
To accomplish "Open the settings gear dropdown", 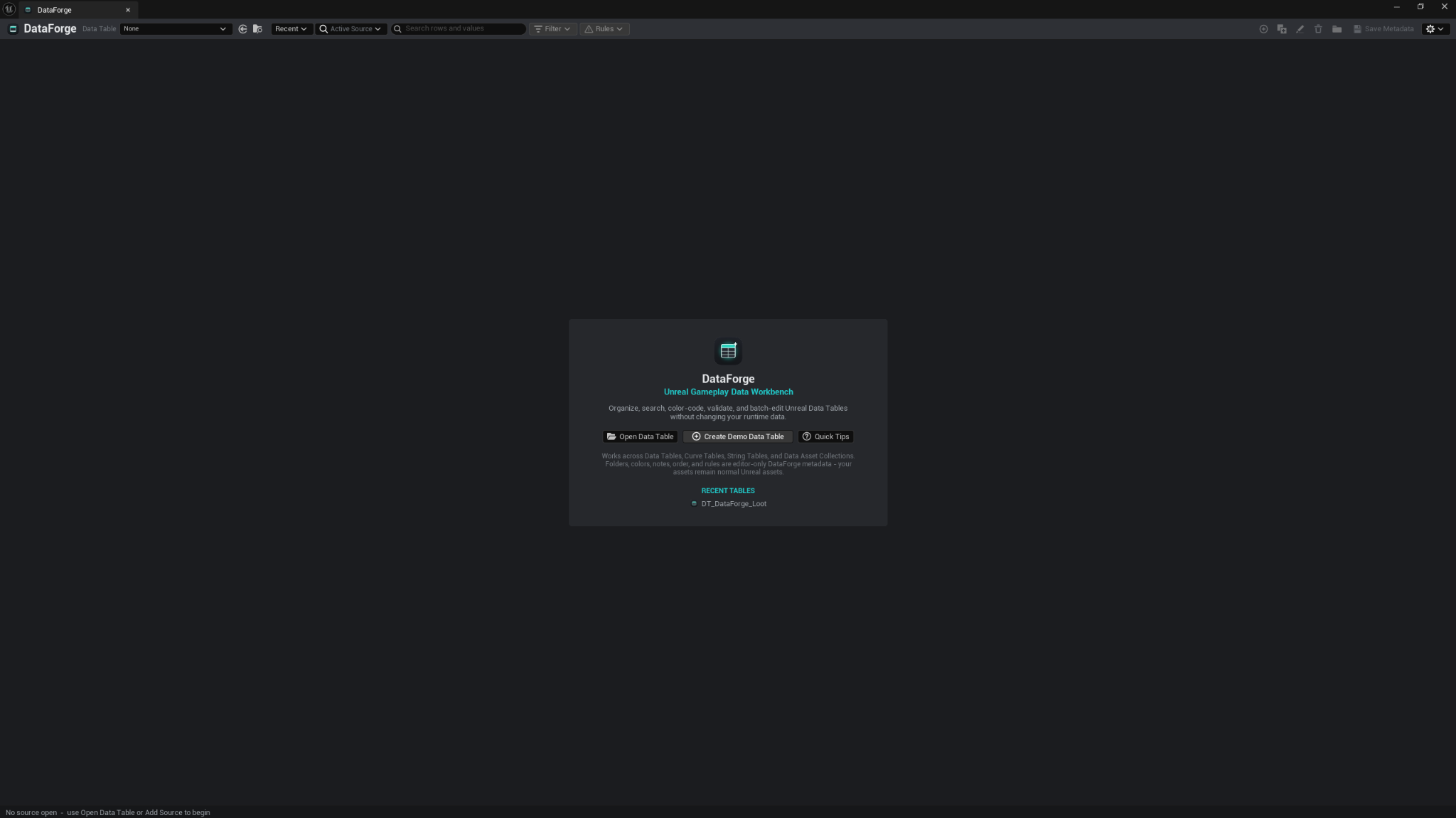I will point(1435,29).
